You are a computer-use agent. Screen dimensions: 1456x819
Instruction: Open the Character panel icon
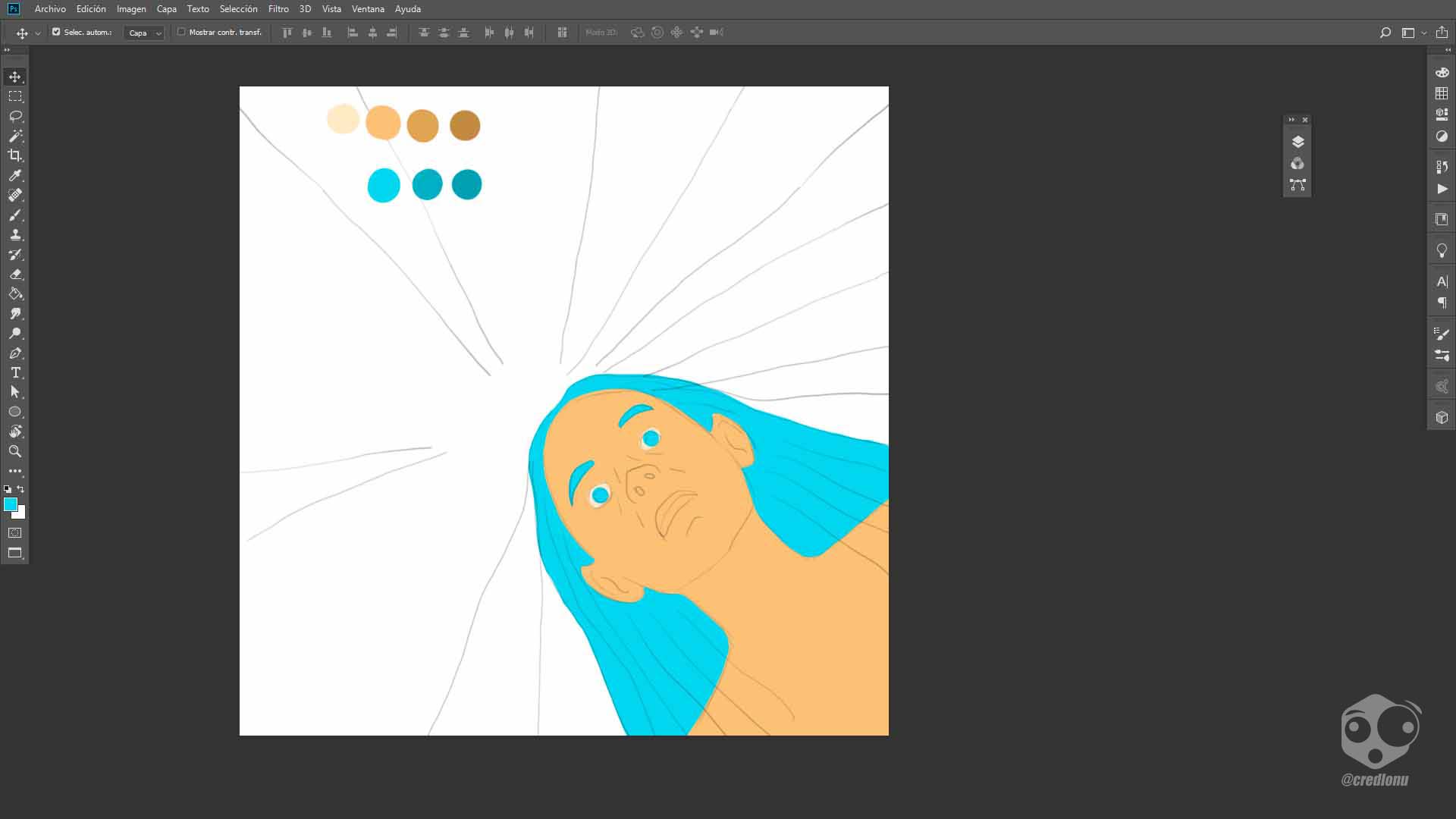(1442, 281)
